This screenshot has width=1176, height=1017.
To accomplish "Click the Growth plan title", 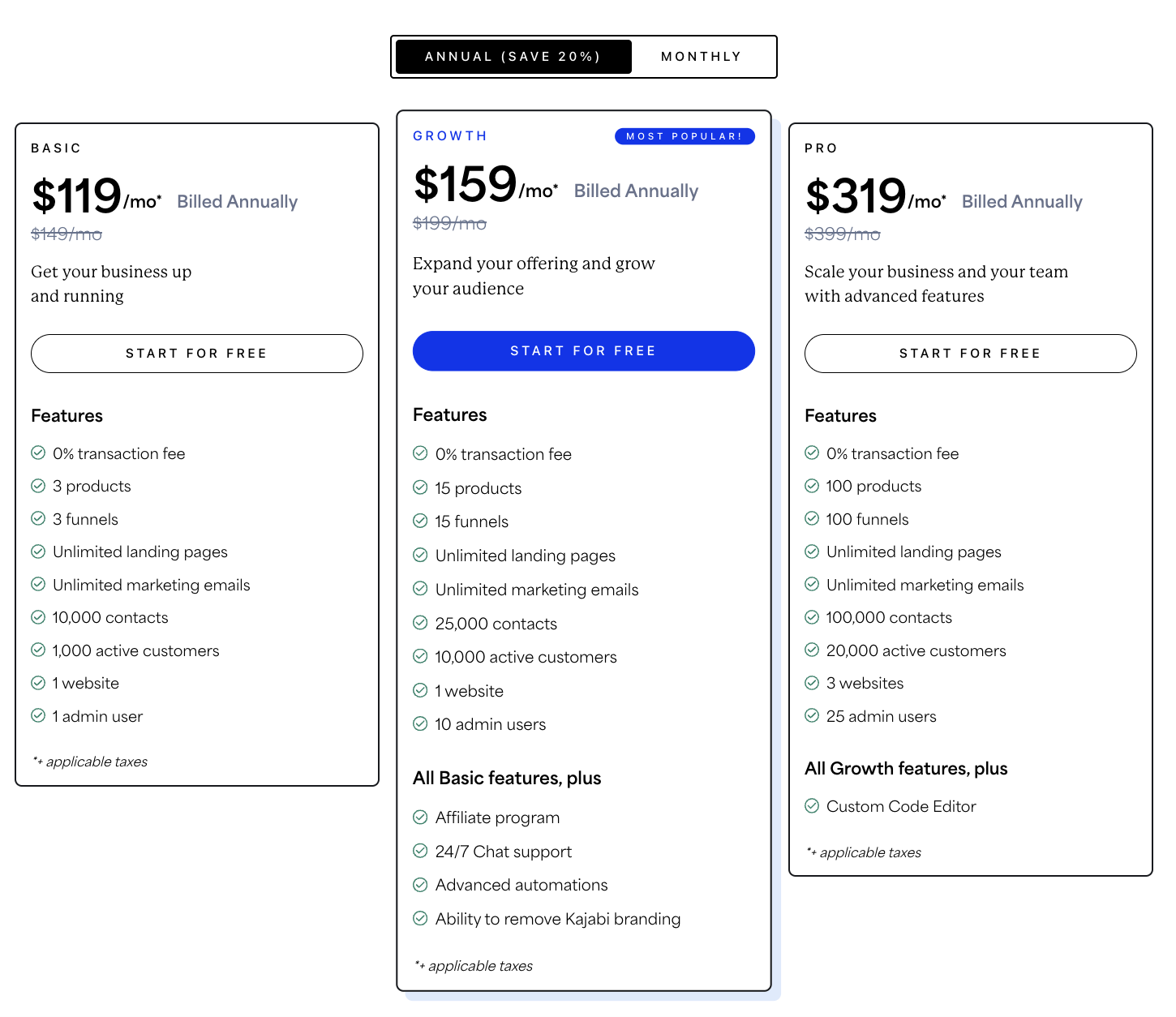I will [450, 136].
